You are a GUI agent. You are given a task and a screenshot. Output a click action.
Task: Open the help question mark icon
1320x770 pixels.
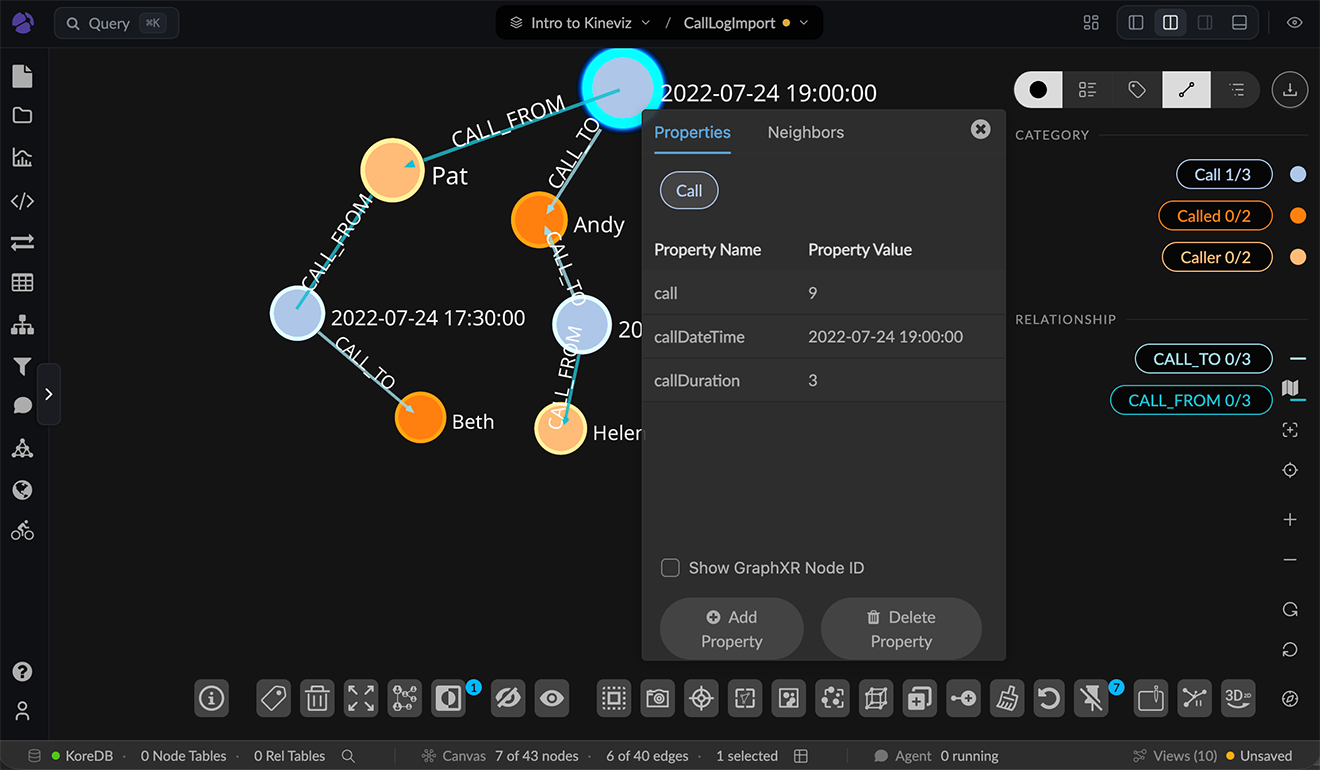coord(22,672)
